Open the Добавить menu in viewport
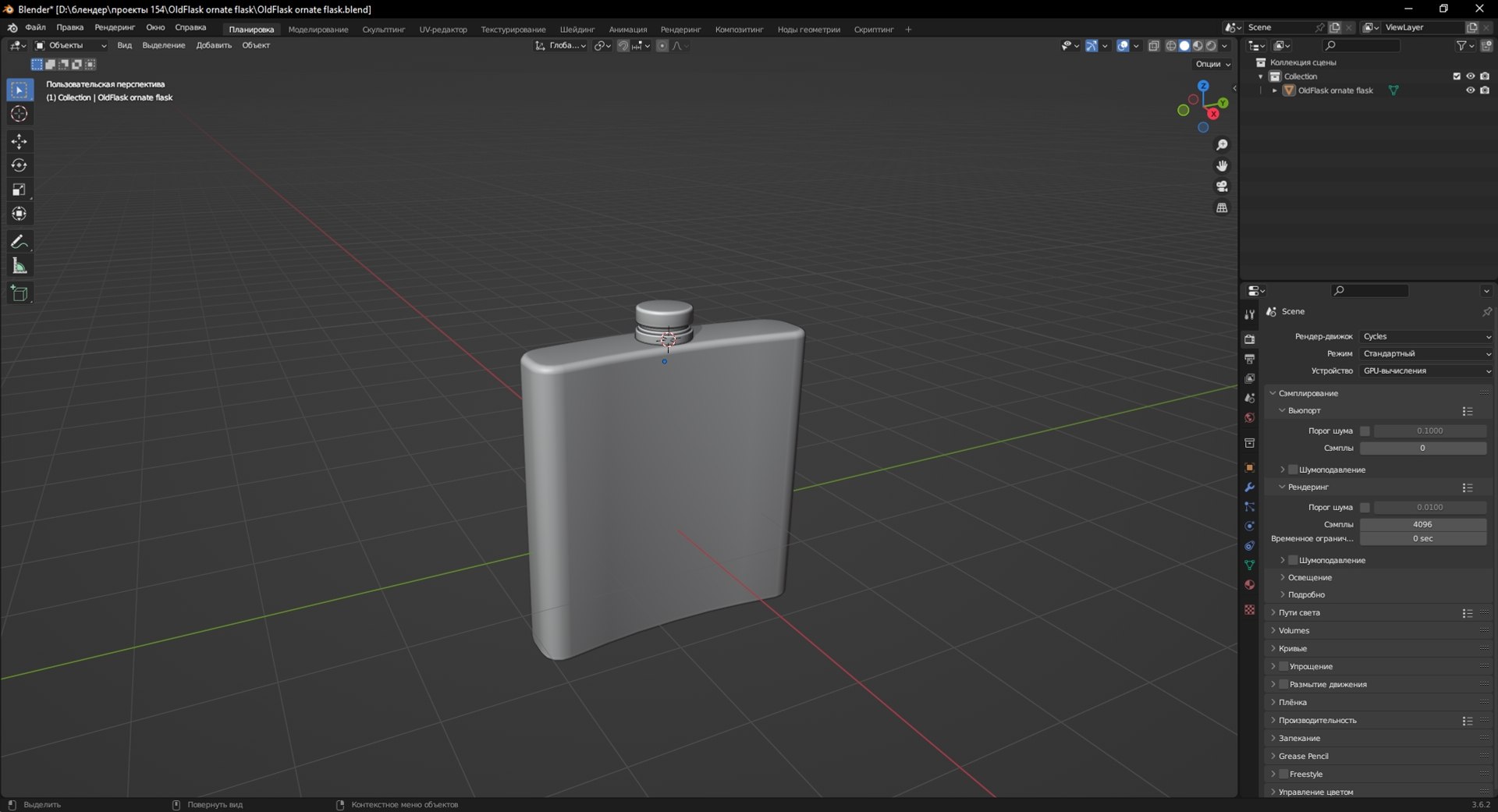Viewport: 1498px width, 812px height. (x=214, y=46)
